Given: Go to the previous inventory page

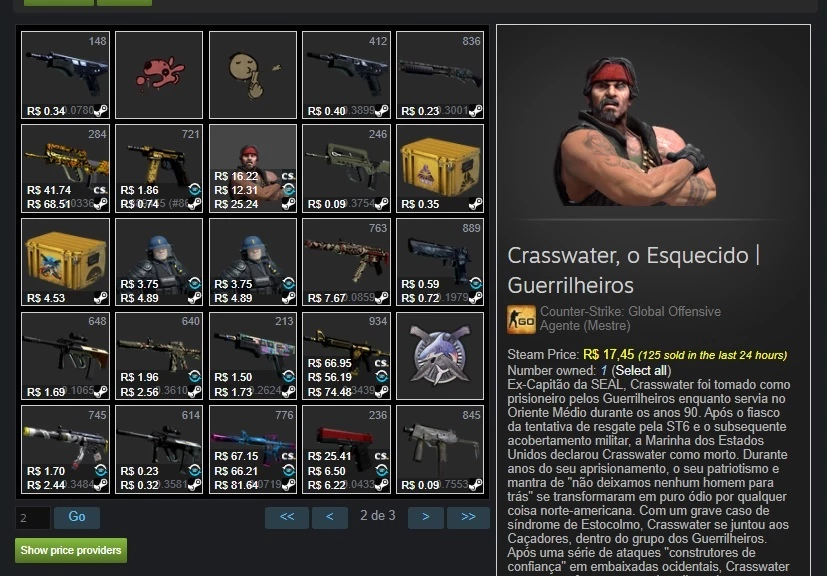Looking at the screenshot, I should (x=330, y=517).
